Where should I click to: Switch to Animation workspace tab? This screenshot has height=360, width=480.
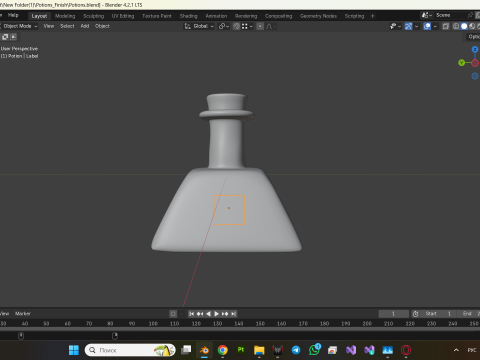point(216,16)
